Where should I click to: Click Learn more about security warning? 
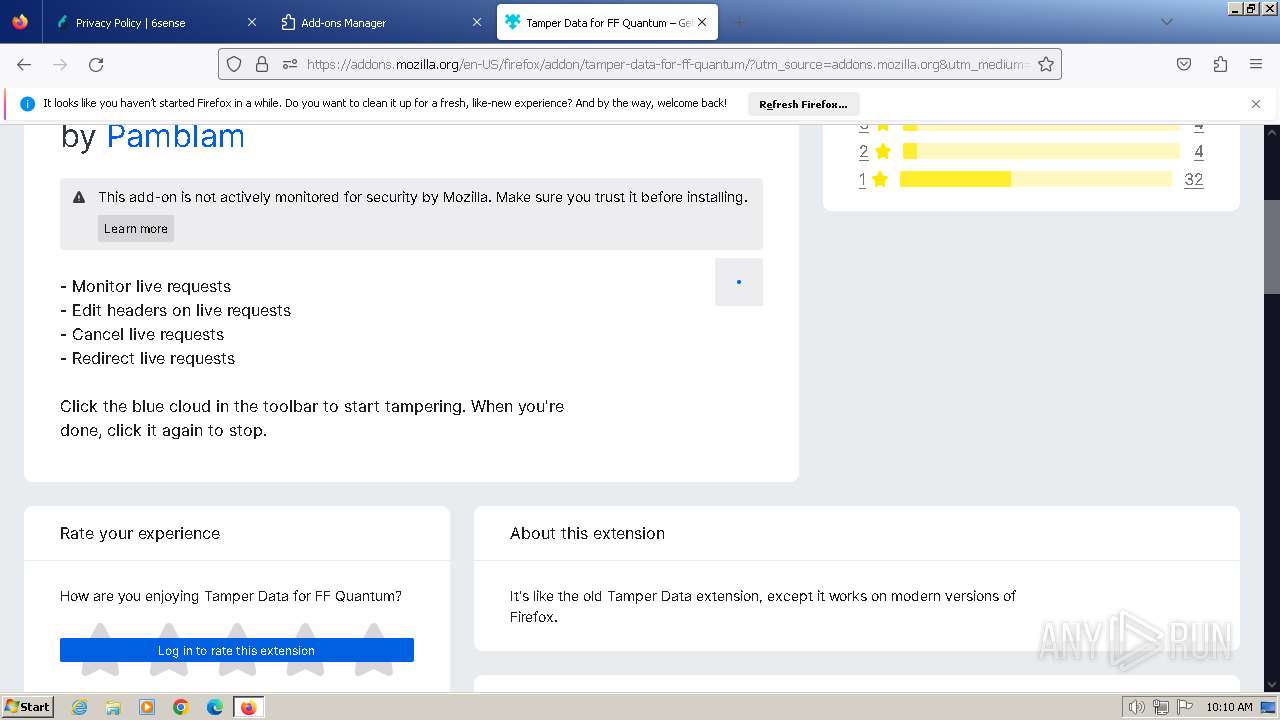[x=136, y=228]
